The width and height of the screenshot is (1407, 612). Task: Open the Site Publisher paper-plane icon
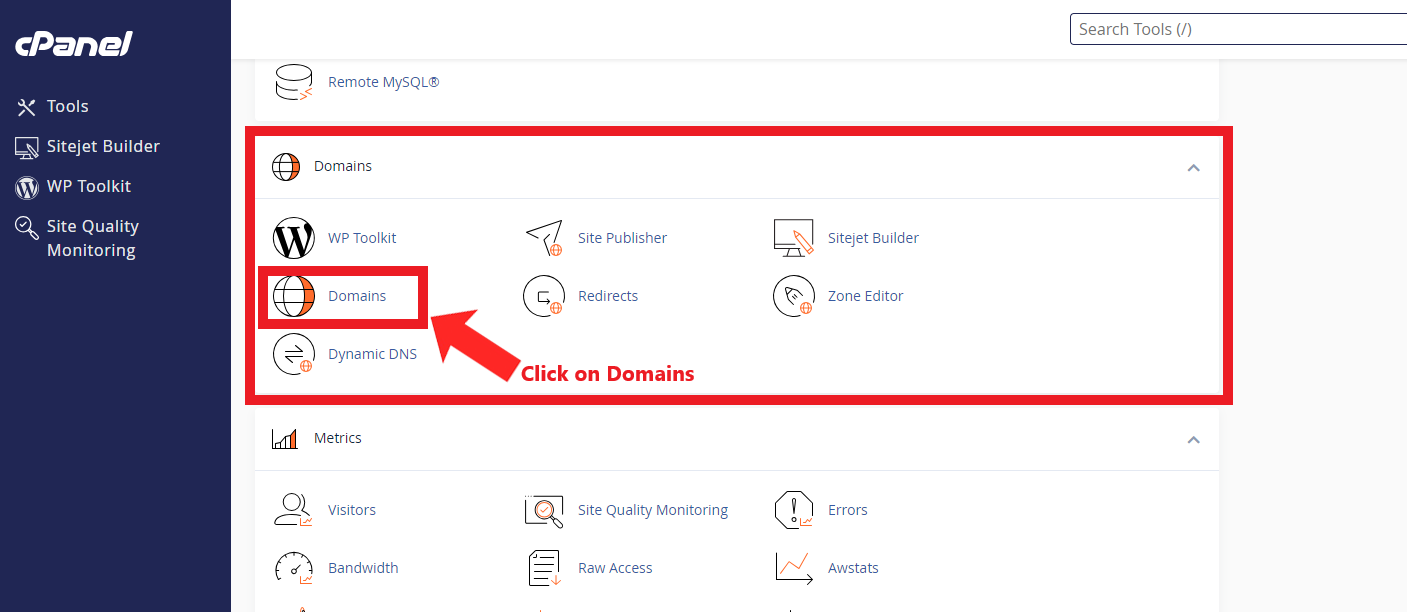click(x=544, y=238)
